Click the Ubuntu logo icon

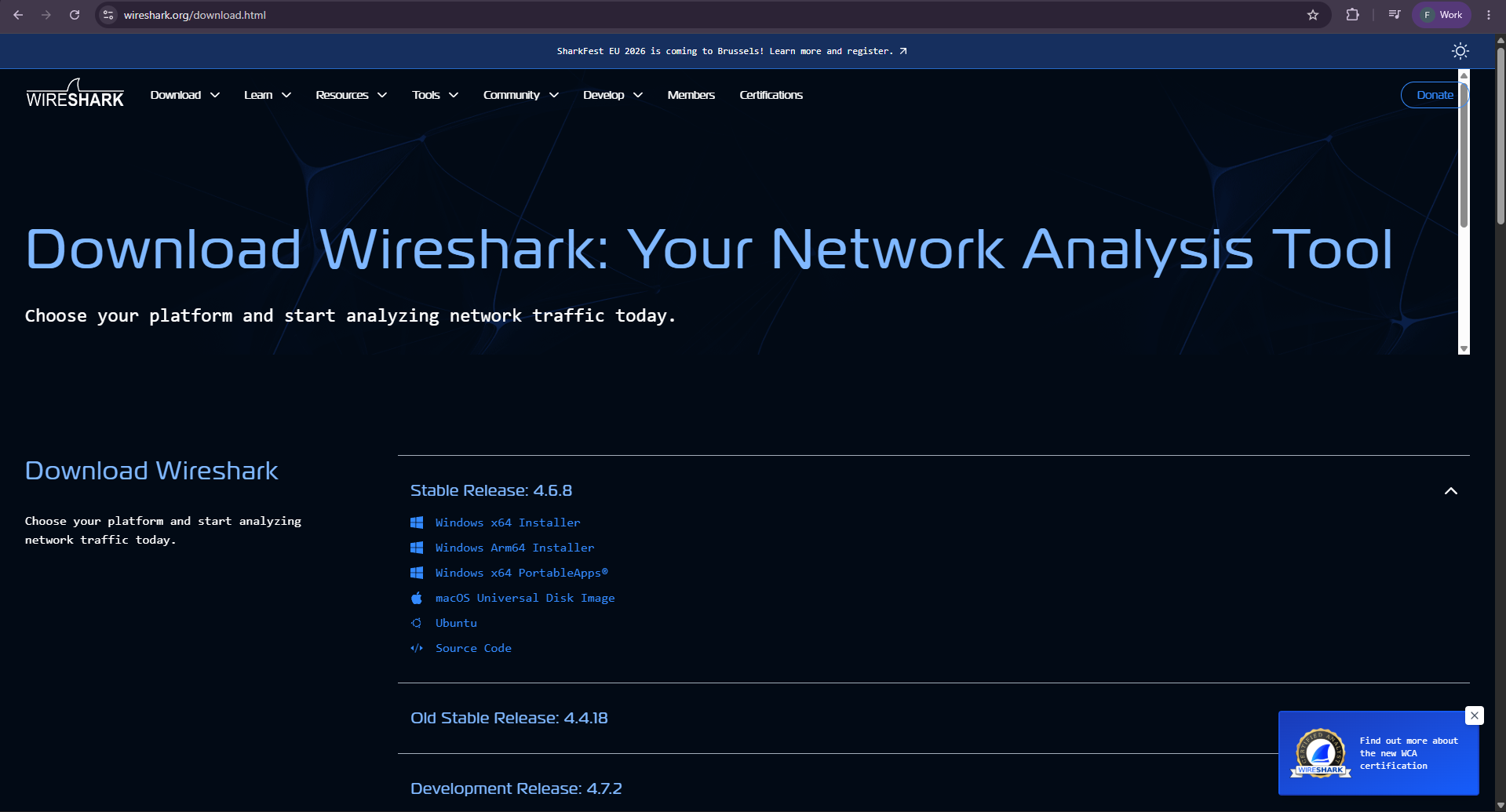(x=417, y=623)
